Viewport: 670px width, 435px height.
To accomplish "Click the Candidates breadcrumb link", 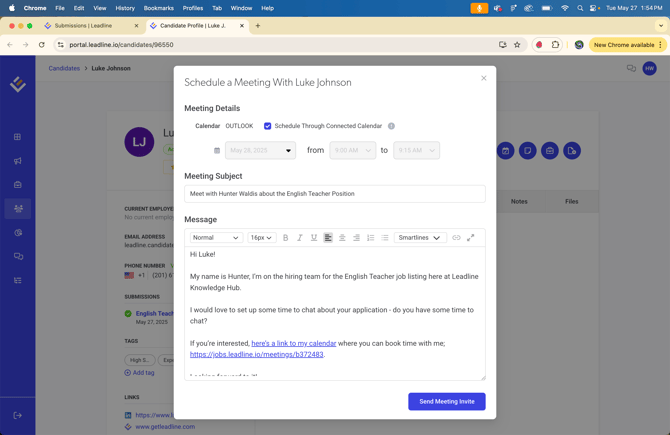I will coord(64,68).
